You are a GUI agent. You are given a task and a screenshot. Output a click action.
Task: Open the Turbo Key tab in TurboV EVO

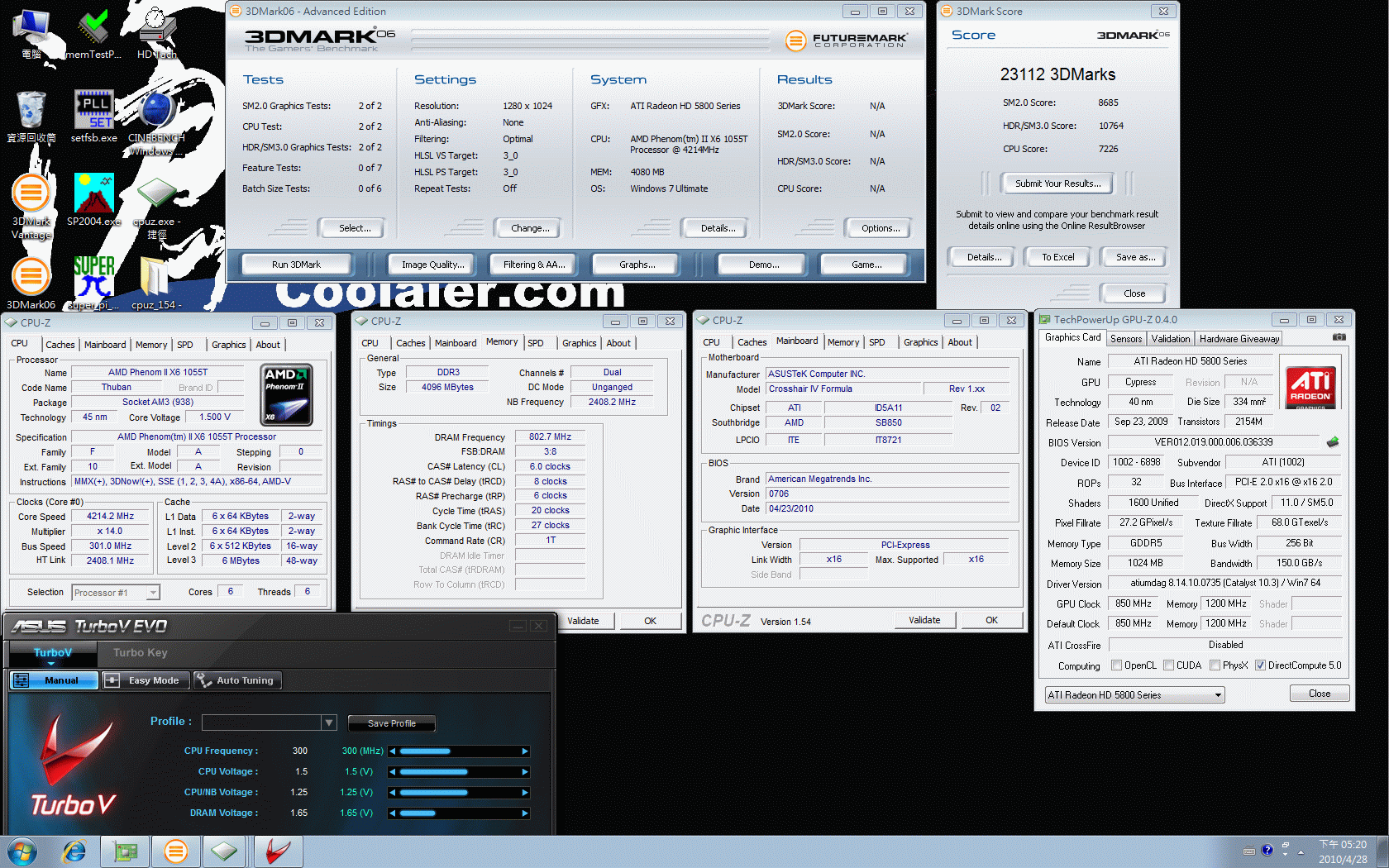point(140,653)
